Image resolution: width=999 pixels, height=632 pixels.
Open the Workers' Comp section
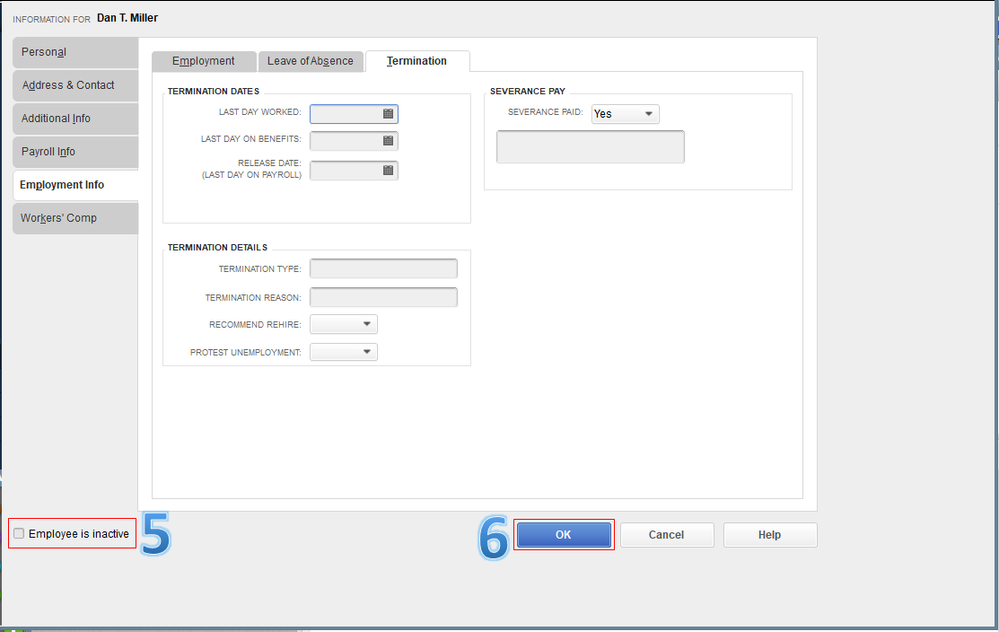click(x=75, y=218)
